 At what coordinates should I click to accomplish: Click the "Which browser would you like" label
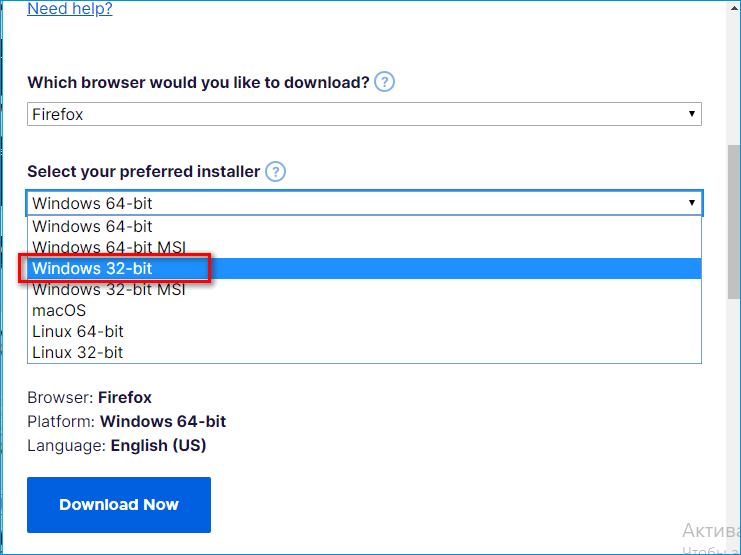click(198, 82)
